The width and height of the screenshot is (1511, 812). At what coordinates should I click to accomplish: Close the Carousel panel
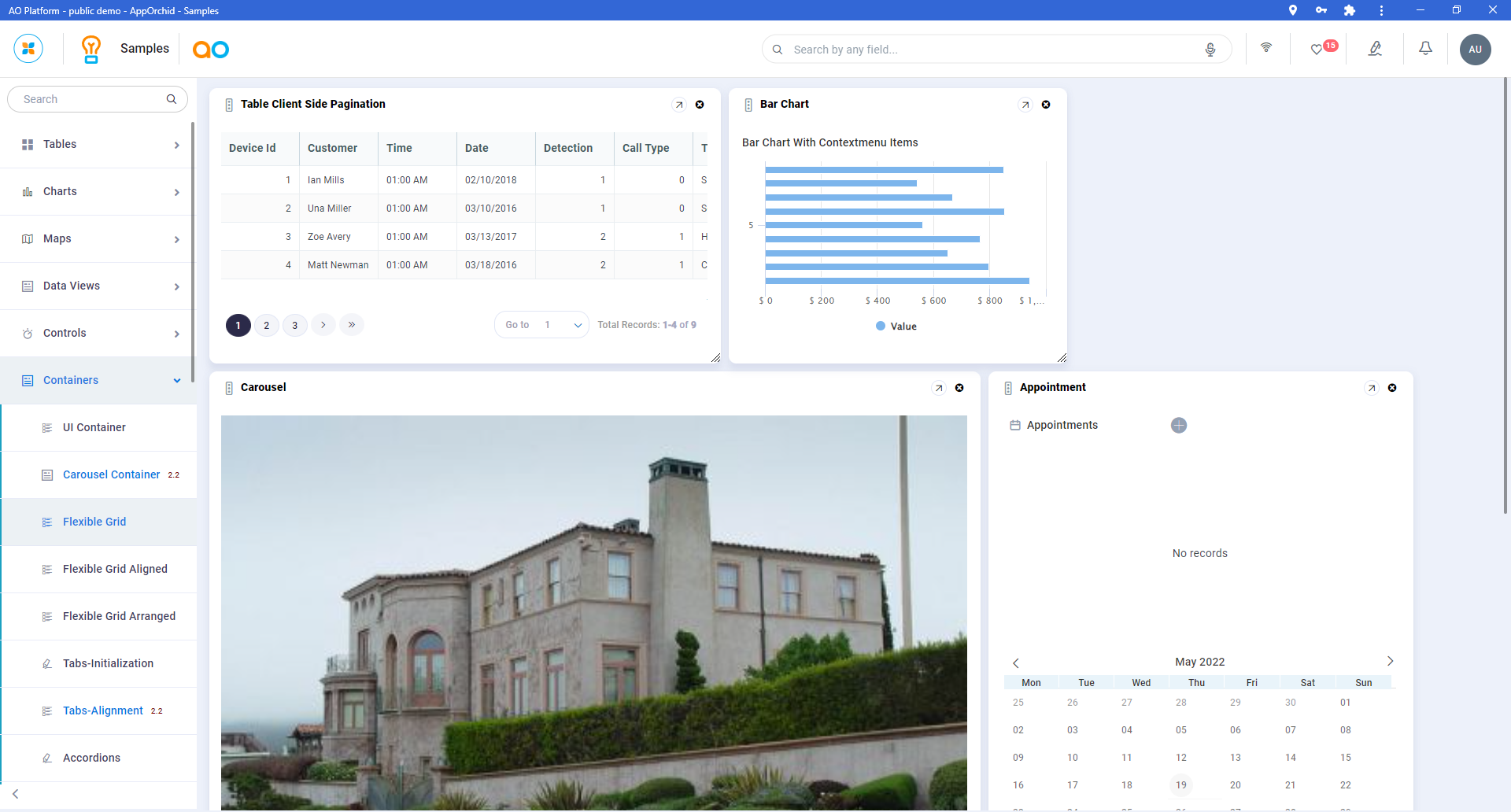(959, 388)
